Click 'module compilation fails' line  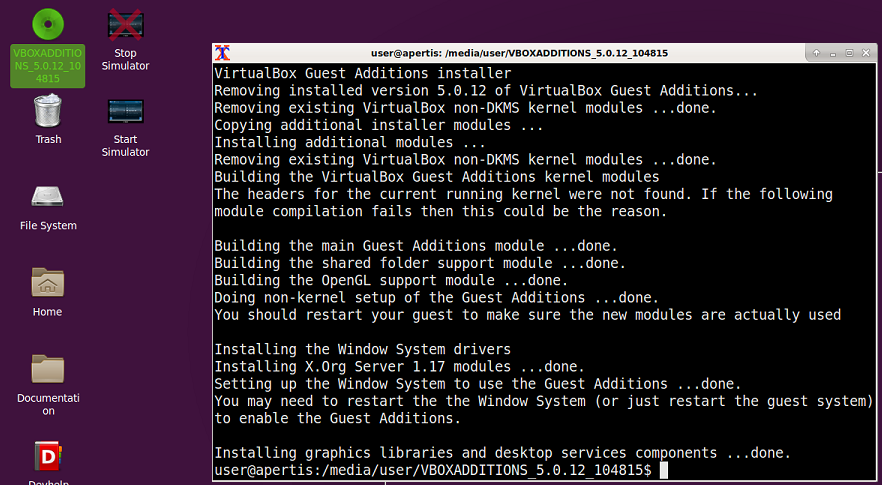pos(440,212)
